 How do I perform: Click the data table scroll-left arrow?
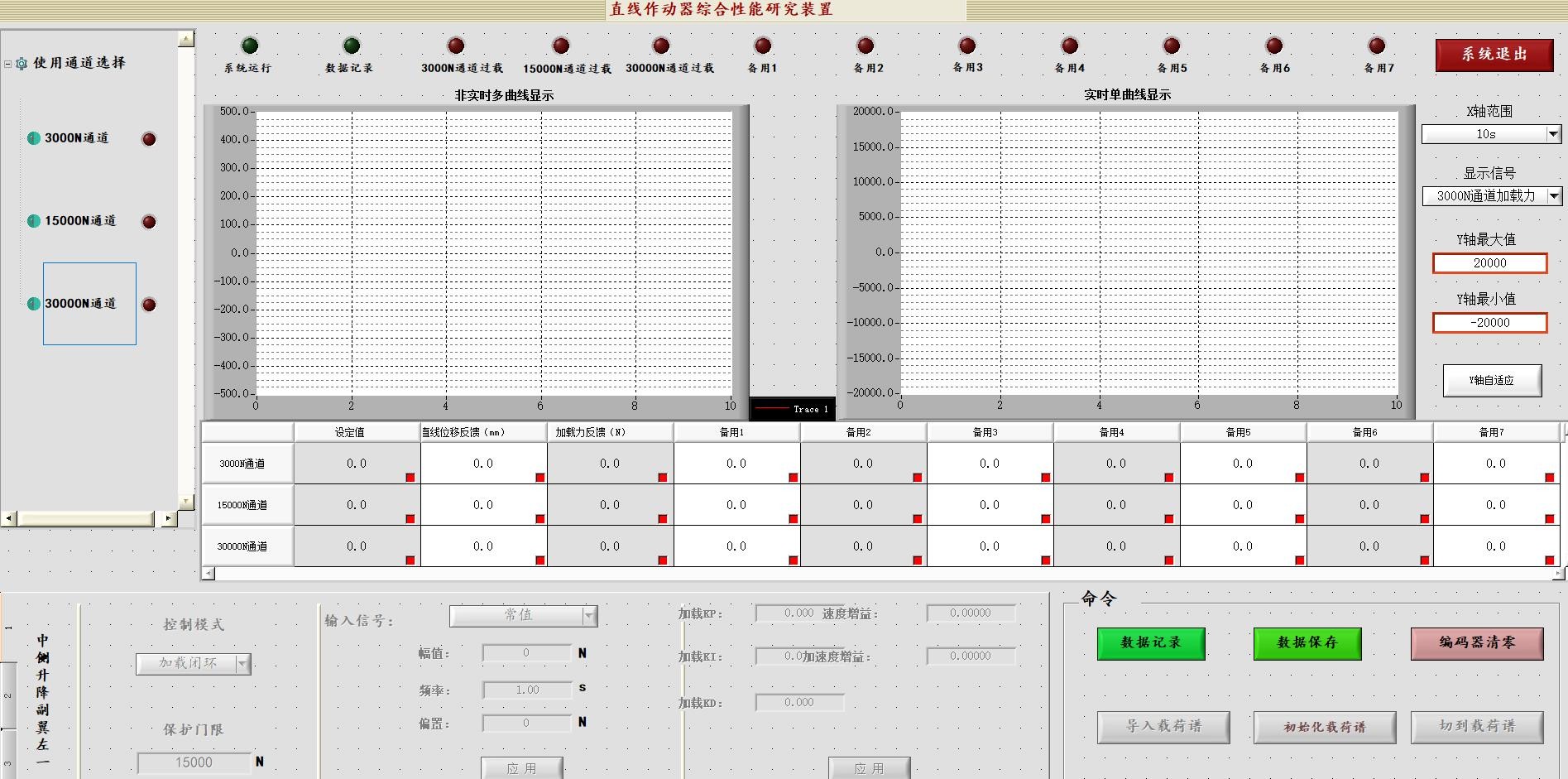[x=209, y=573]
